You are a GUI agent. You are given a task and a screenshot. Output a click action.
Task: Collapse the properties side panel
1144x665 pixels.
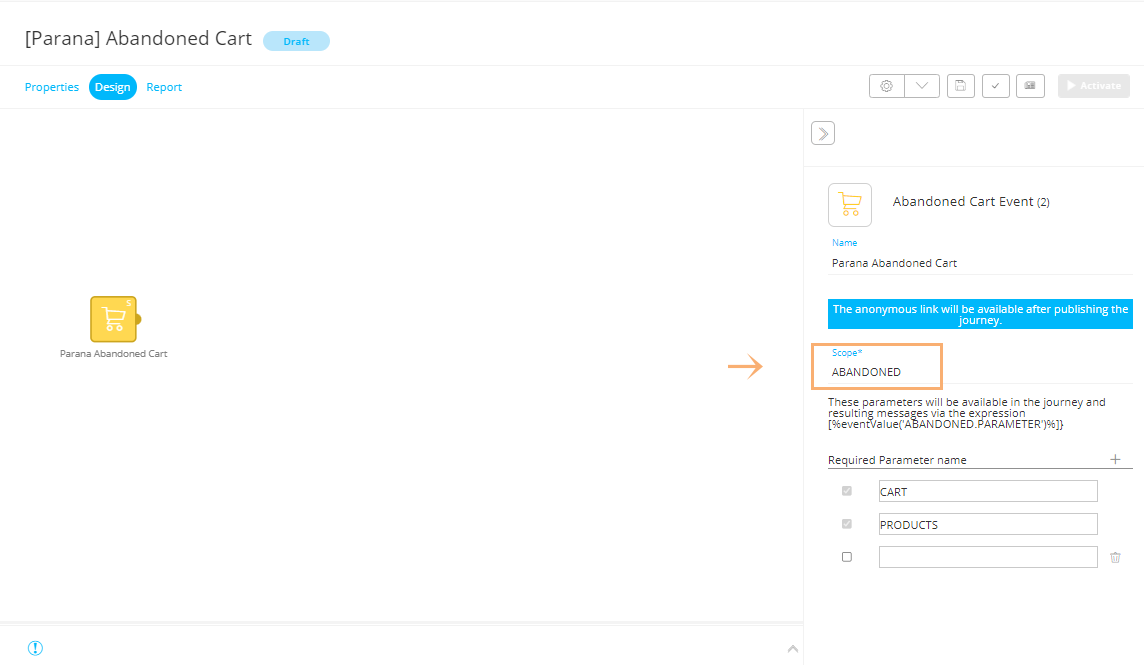pyautogui.click(x=822, y=133)
